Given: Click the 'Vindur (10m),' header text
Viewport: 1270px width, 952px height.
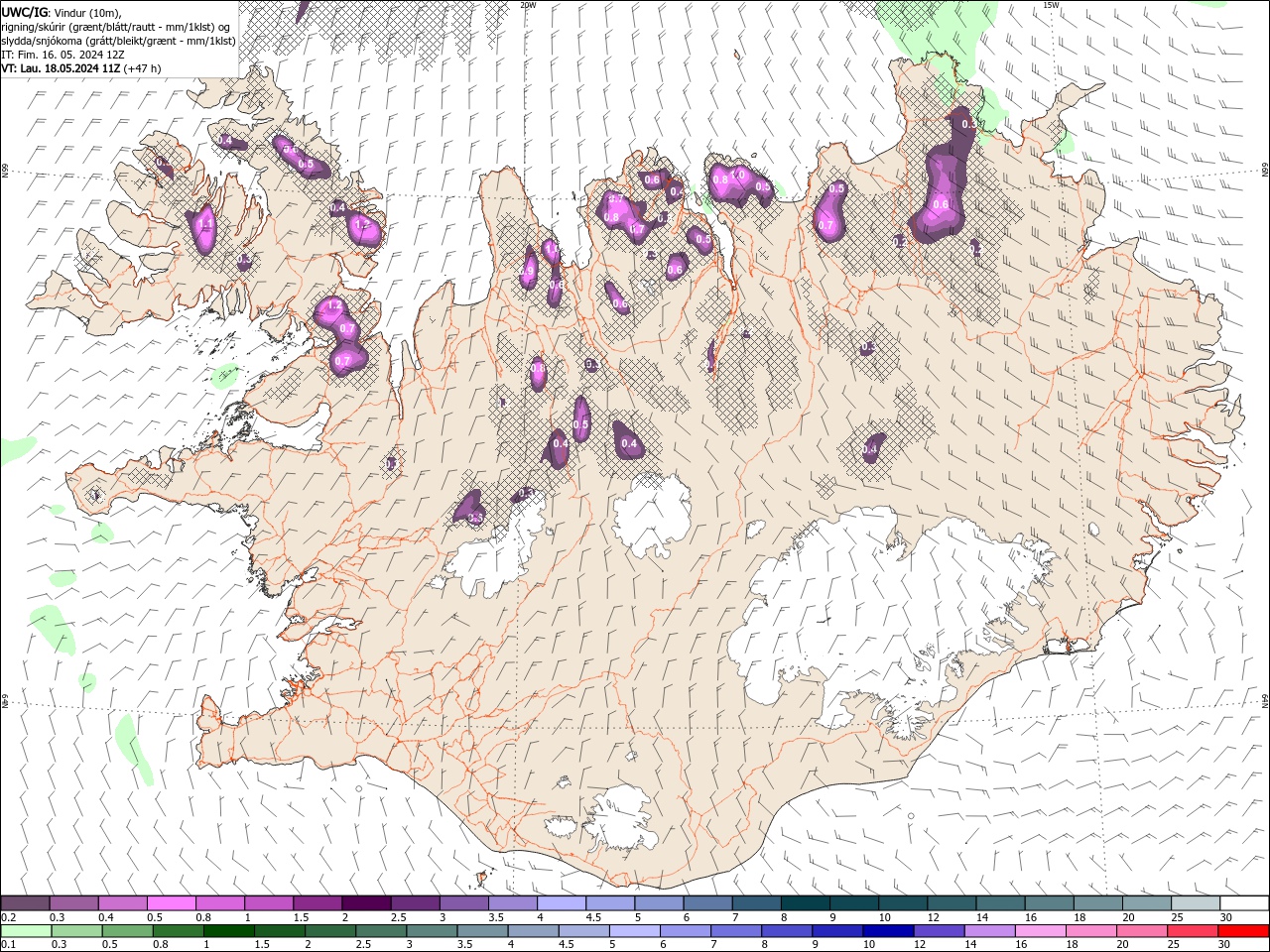Looking at the screenshot, I should tap(87, 12).
